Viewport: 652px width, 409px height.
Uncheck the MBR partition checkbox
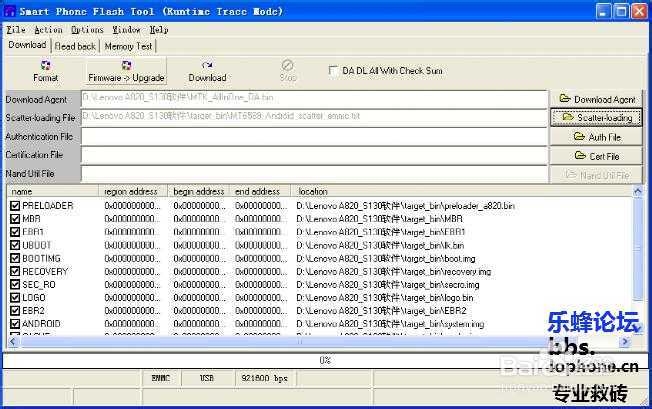click(x=15, y=219)
